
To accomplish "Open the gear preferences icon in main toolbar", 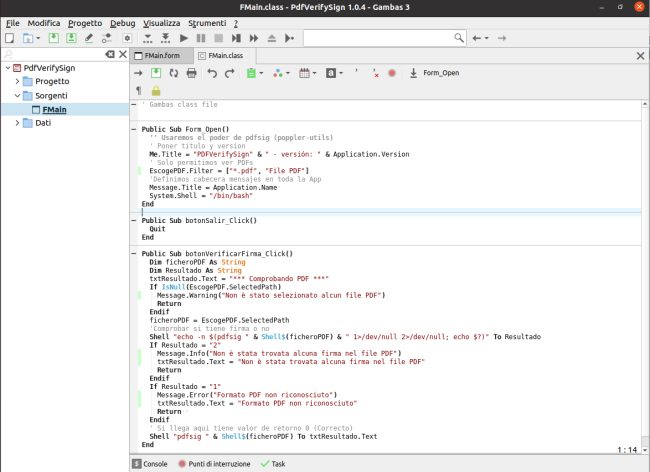I will click(127, 38).
